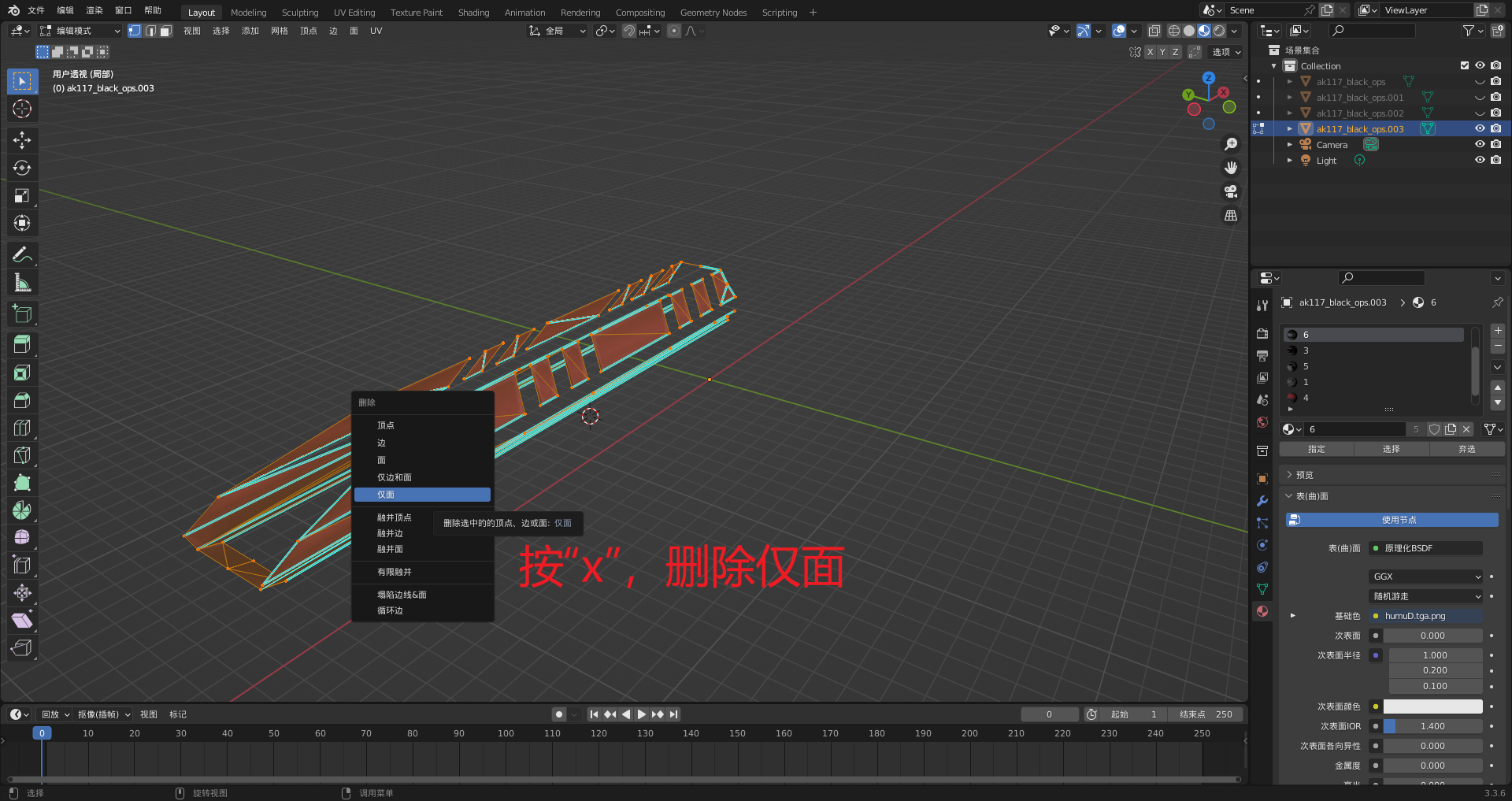Screen dimensions: 1512x801
Task: Select the Scale tool in toolbar
Action: (x=22, y=195)
